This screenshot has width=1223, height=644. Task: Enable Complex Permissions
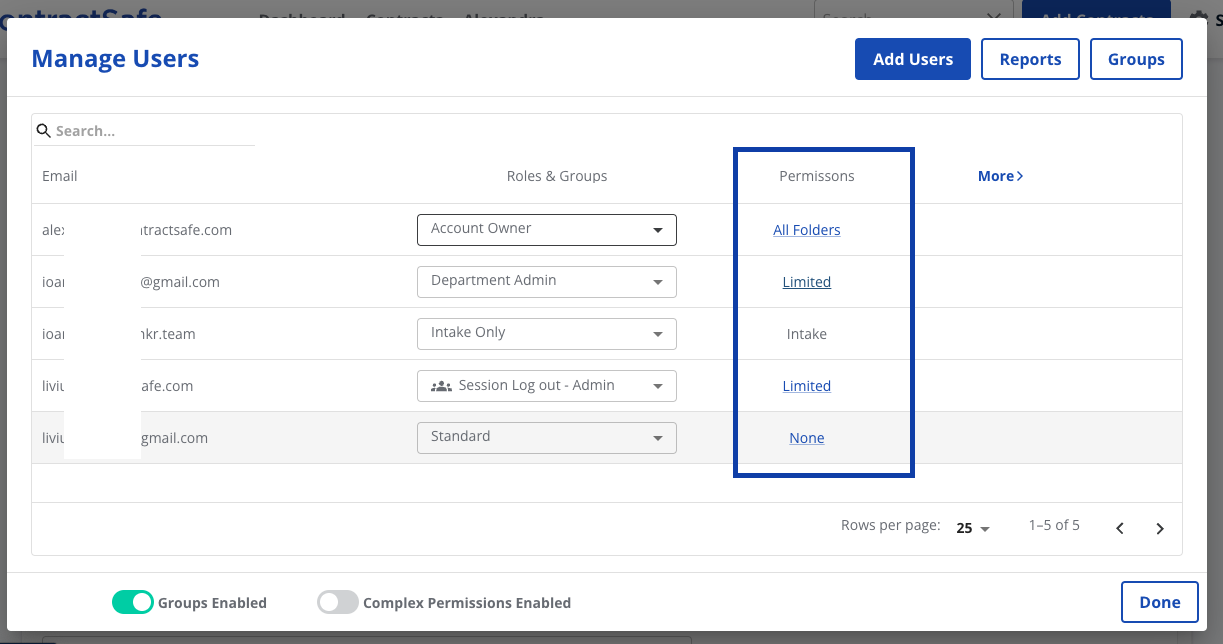pyautogui.click(x=337, y=602)
